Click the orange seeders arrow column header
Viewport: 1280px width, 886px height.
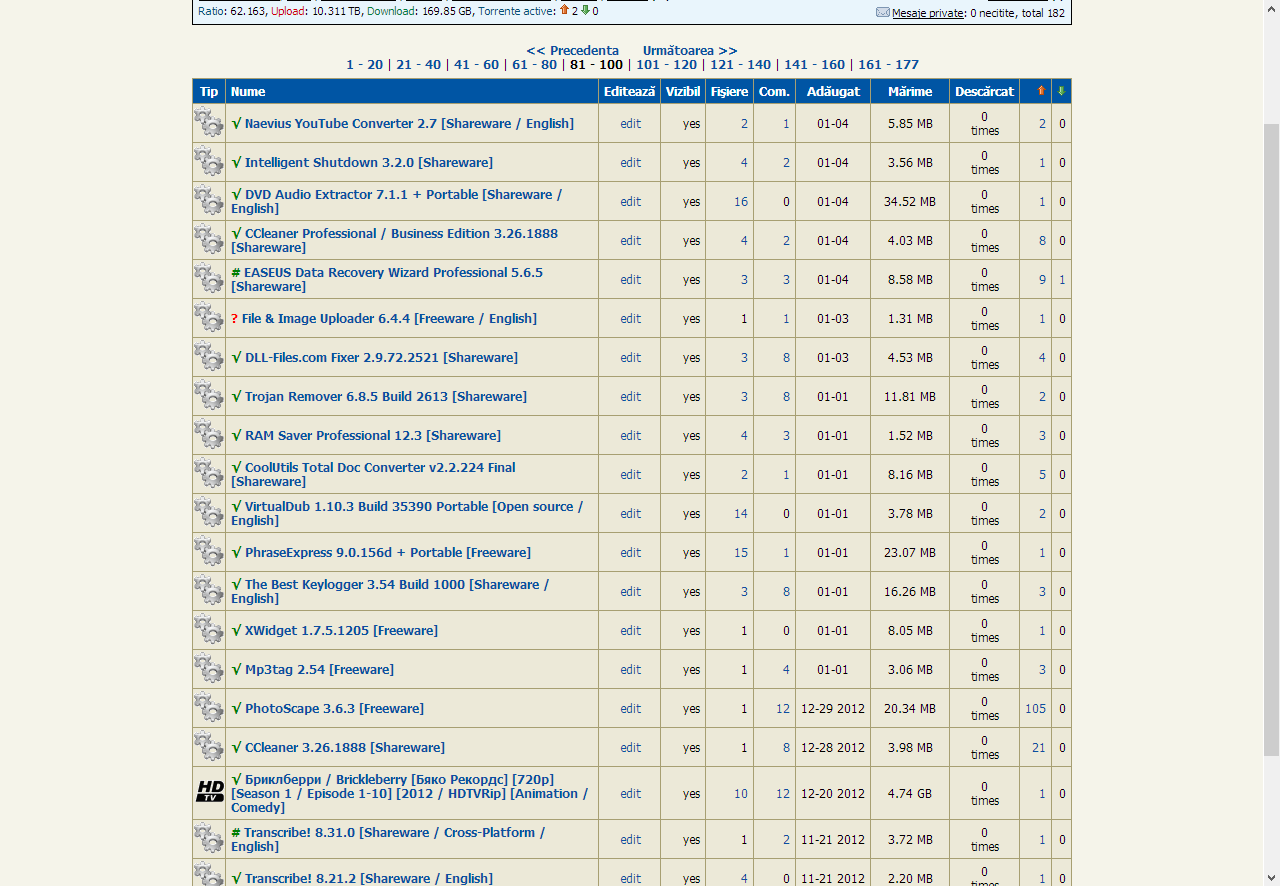coord(1041,91)
